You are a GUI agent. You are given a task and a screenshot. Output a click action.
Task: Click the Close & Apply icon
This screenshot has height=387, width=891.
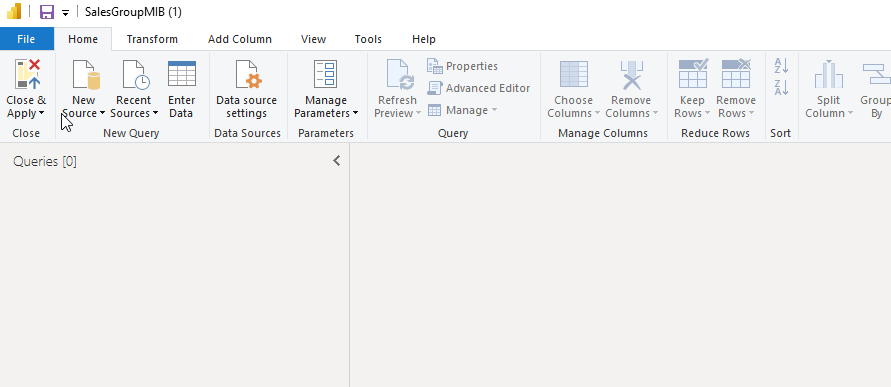(x=28, y=74)
